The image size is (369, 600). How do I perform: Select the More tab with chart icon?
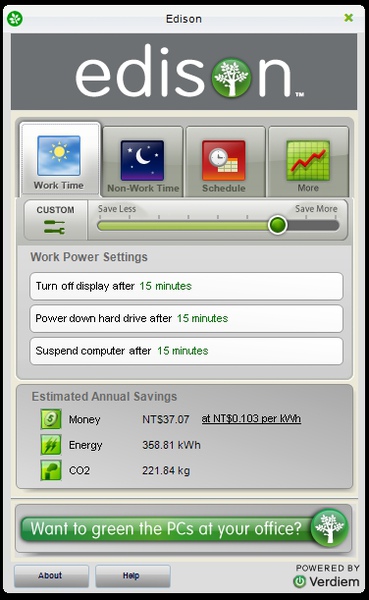[309, 162]
